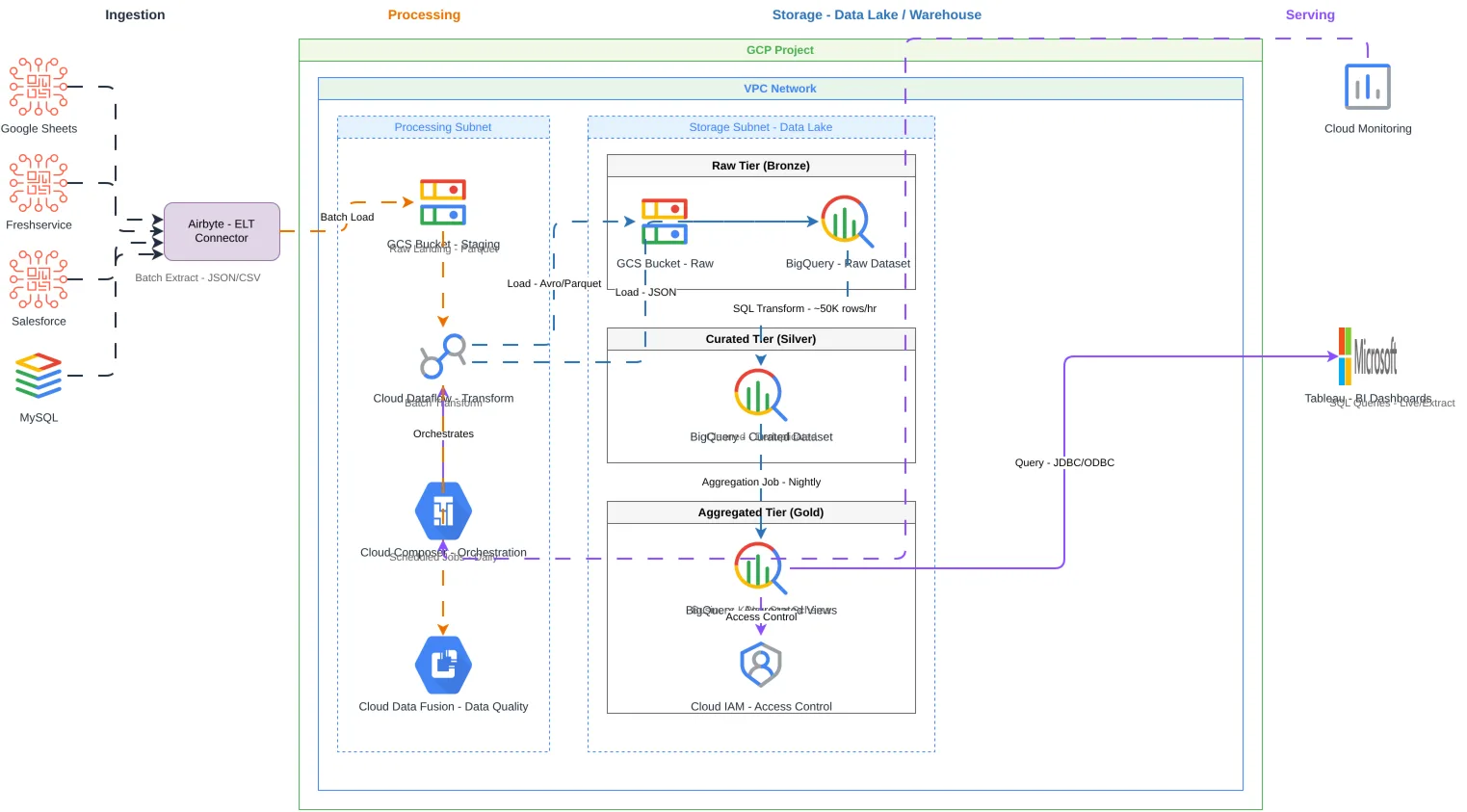
Task: Select the "Raw Tier (Bronze)" header
Action: click(761, 166)
